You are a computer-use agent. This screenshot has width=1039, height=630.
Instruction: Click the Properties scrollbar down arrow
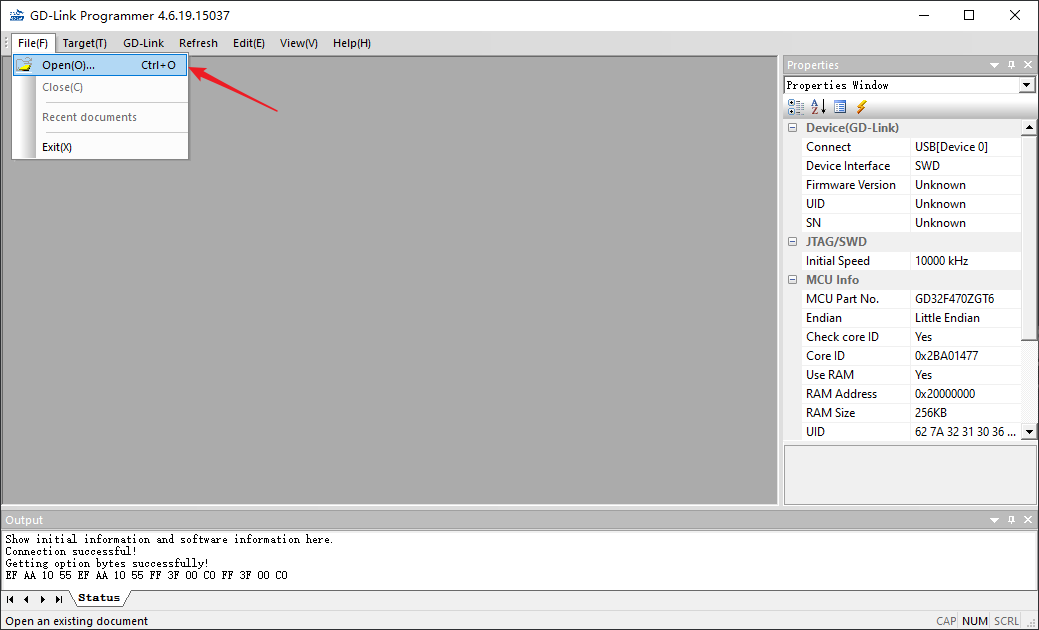[x=1028, y=432]
